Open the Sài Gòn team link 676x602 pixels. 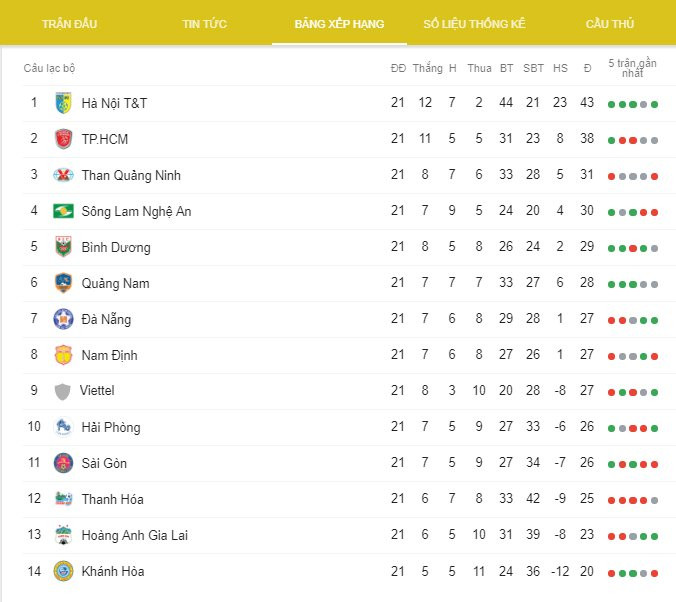click(x=104, y=463)
